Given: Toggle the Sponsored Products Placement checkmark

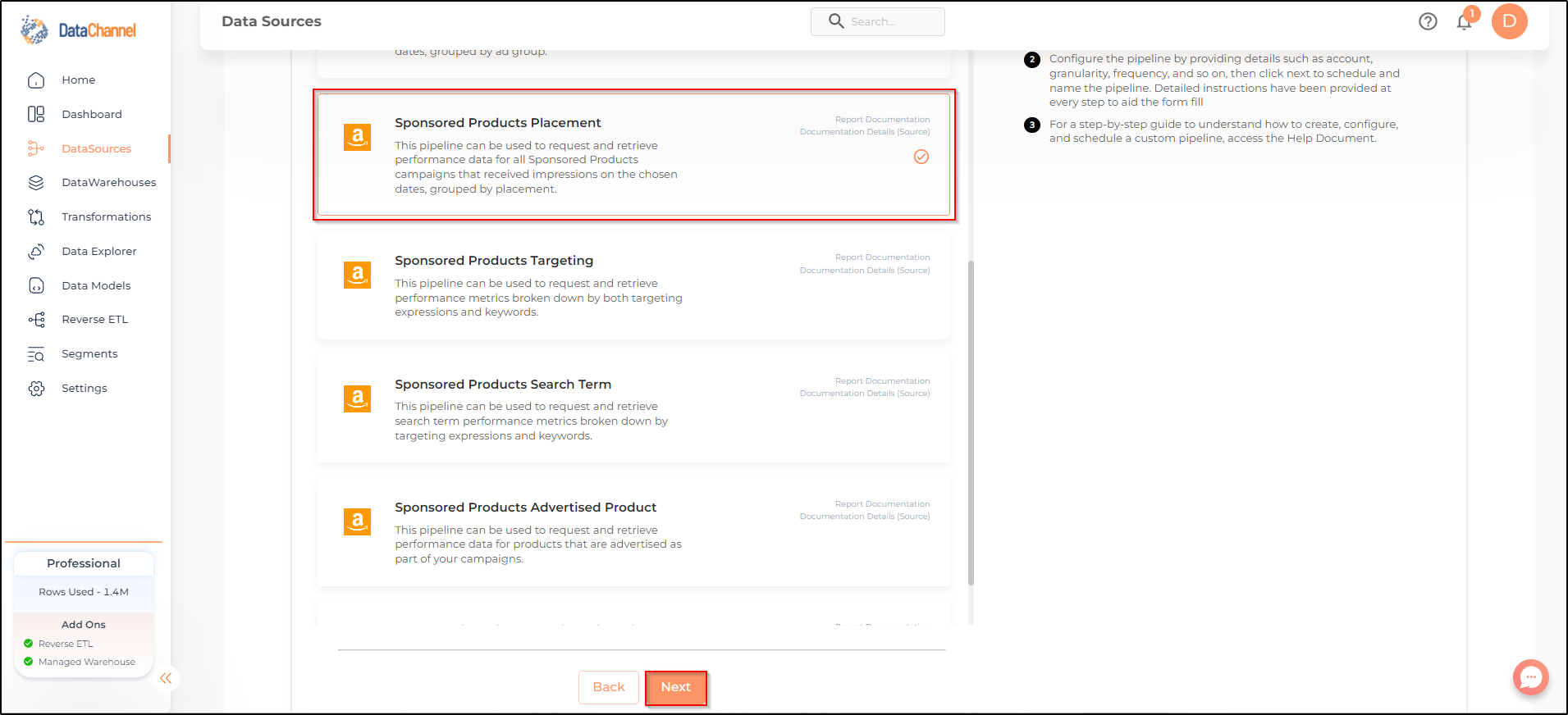Looking at the screenshot, I should (x=921, y=157).
